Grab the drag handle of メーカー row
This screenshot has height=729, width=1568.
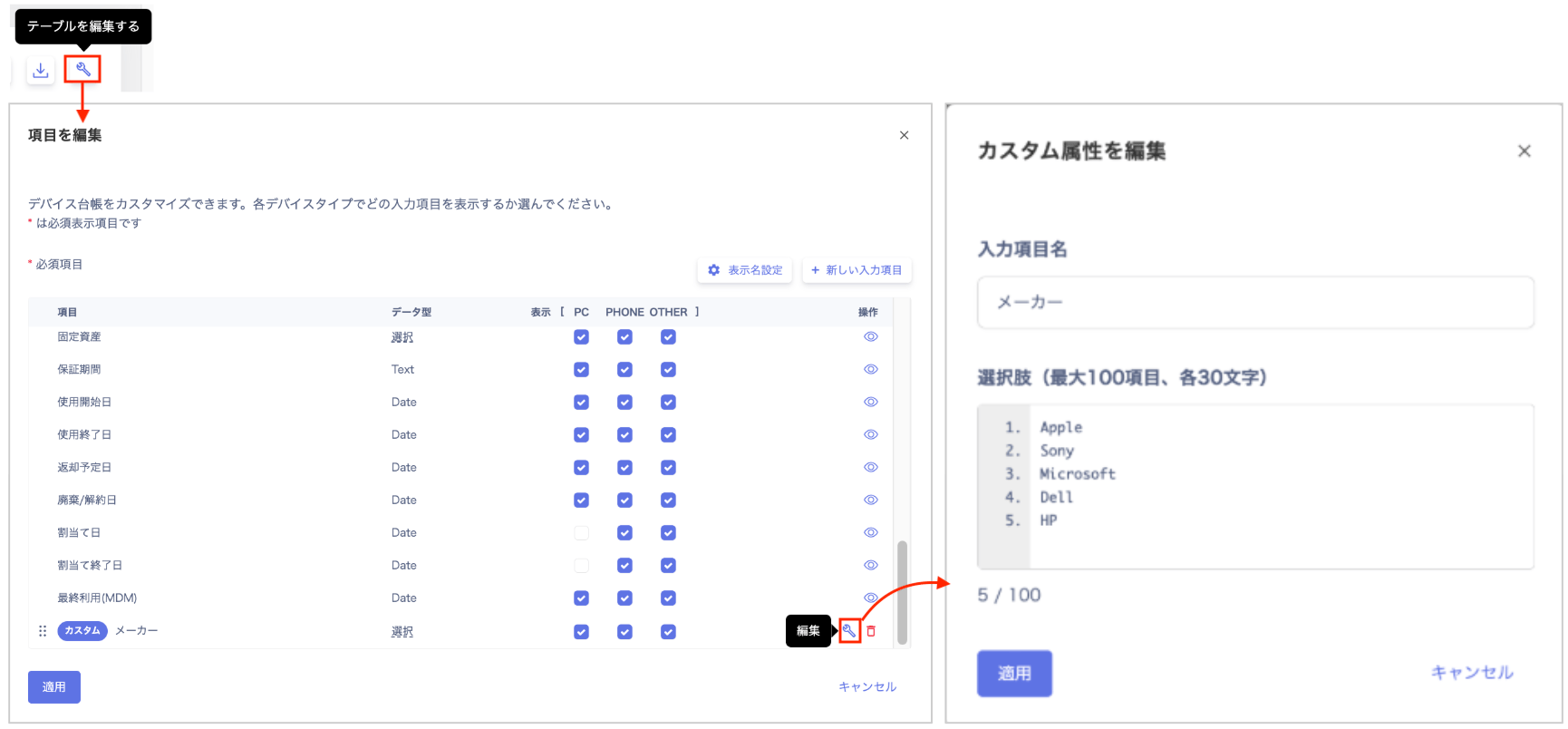(x=43, y=630)
